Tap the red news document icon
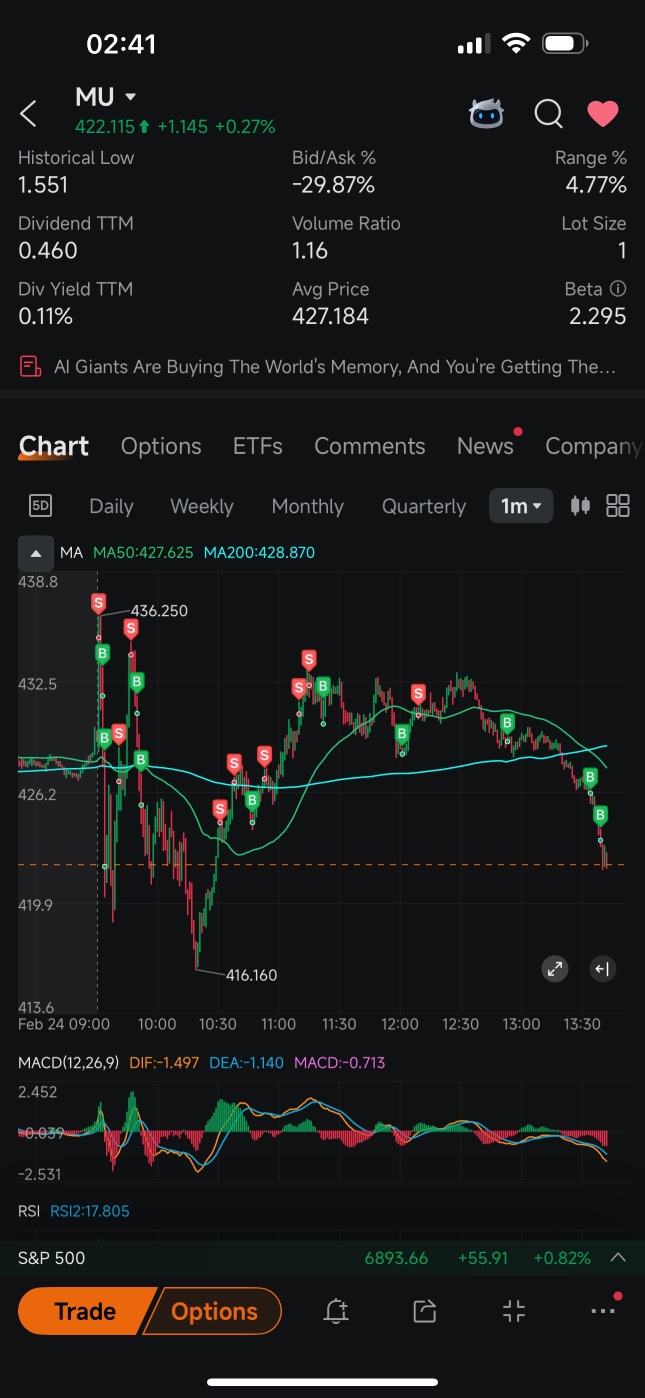Image resolution: width=645 pixels, height=1398 pixels. [x=30, y=367]
